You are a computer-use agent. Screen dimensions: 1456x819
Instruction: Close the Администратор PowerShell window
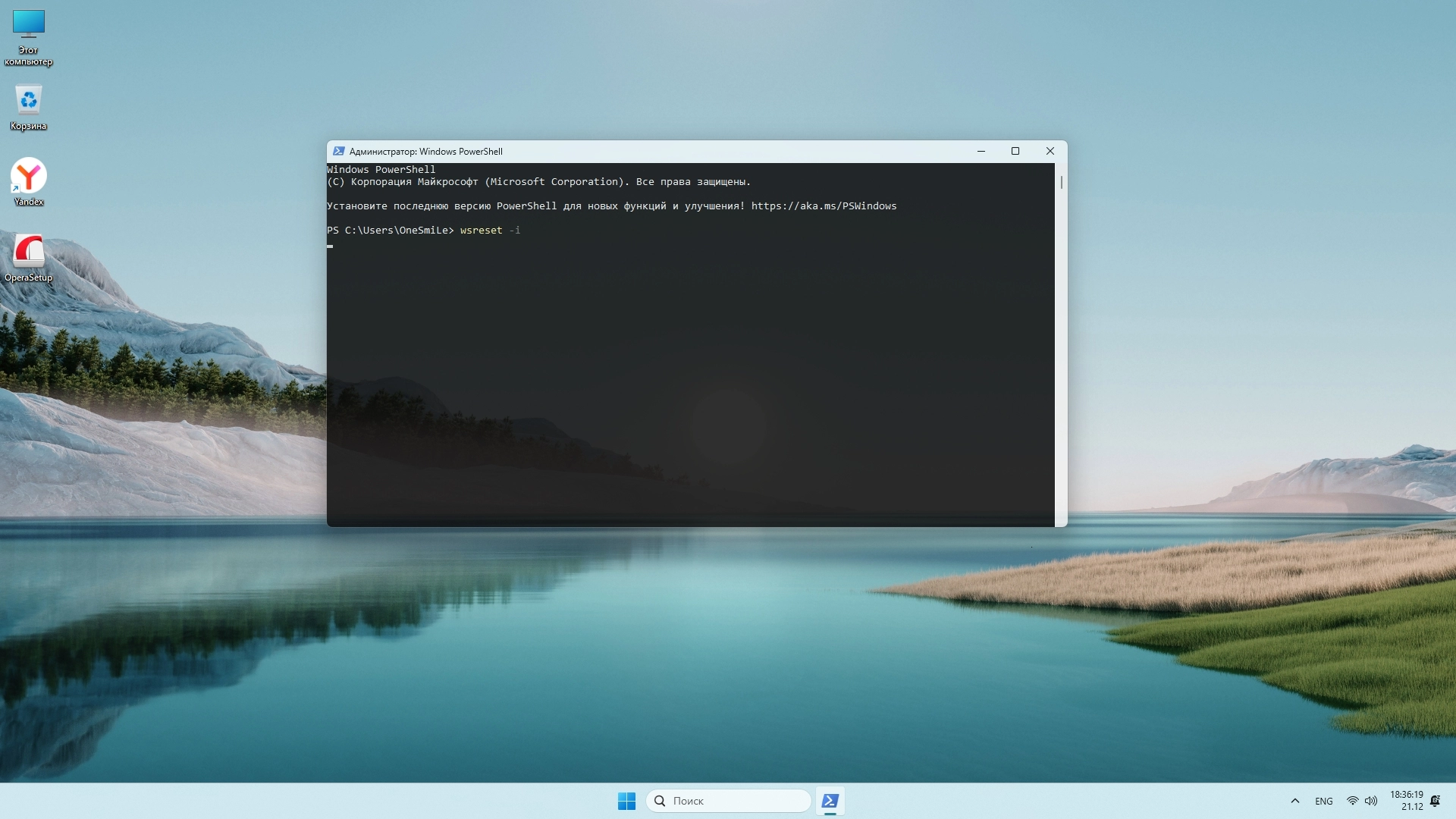click(x=1050, y=151)
